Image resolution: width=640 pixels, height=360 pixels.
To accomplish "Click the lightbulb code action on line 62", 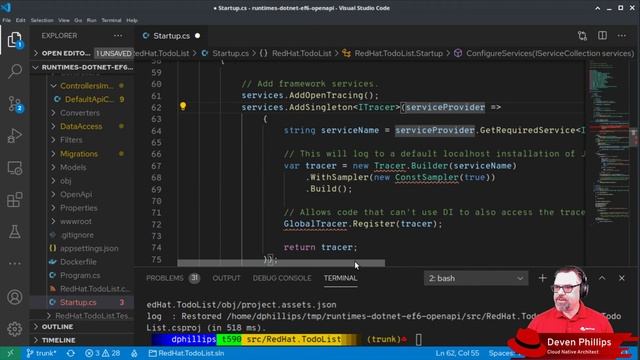I will click(x=183, y=106).
